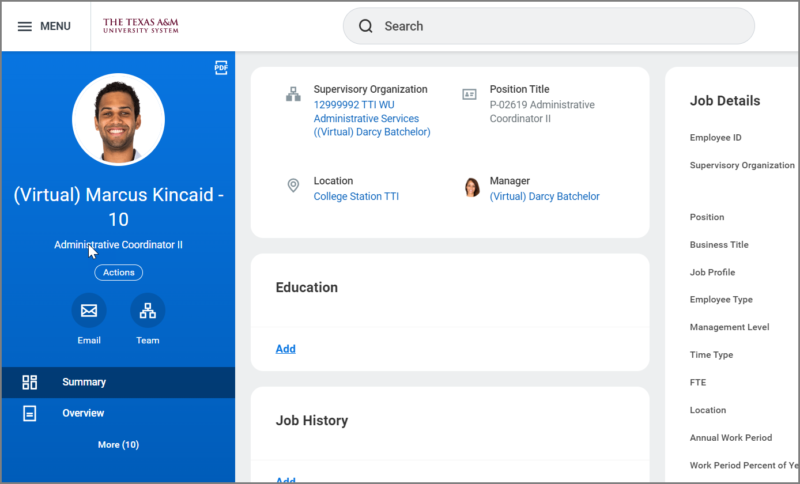Click the Supervisory Organization hierarchy icon
Viewport: 800px width, 484px height.
293,94
